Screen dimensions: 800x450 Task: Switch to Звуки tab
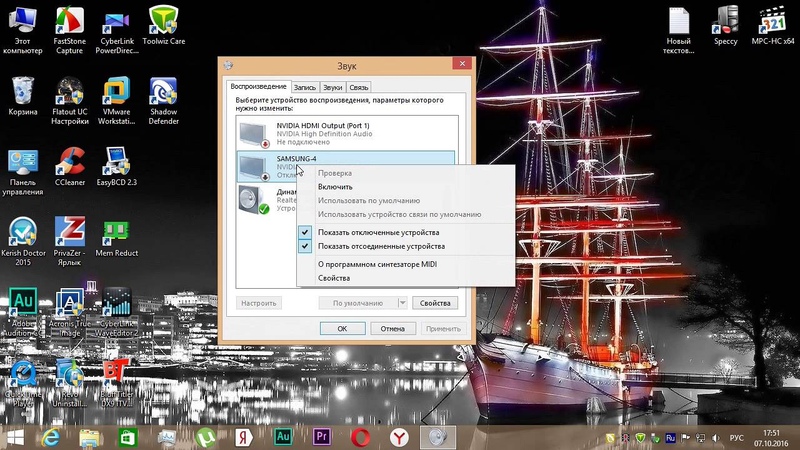point(333,87)
